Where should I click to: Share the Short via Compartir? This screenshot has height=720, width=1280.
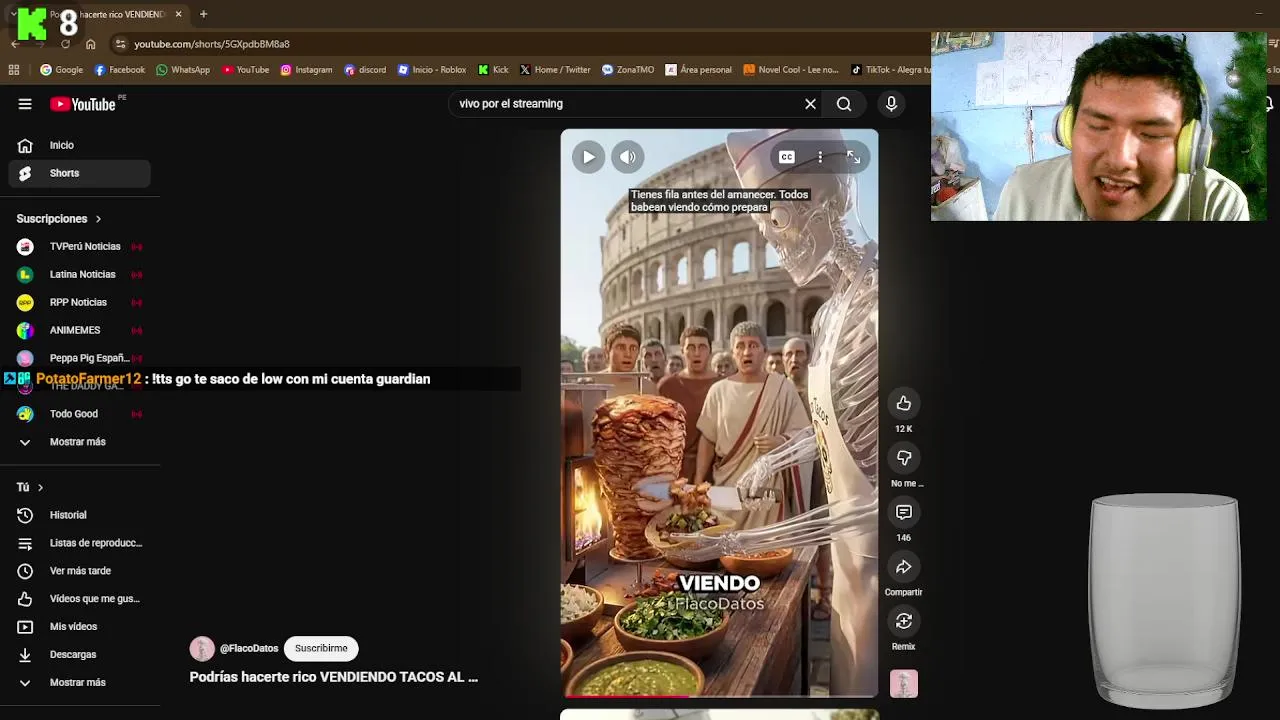(903, 567)
